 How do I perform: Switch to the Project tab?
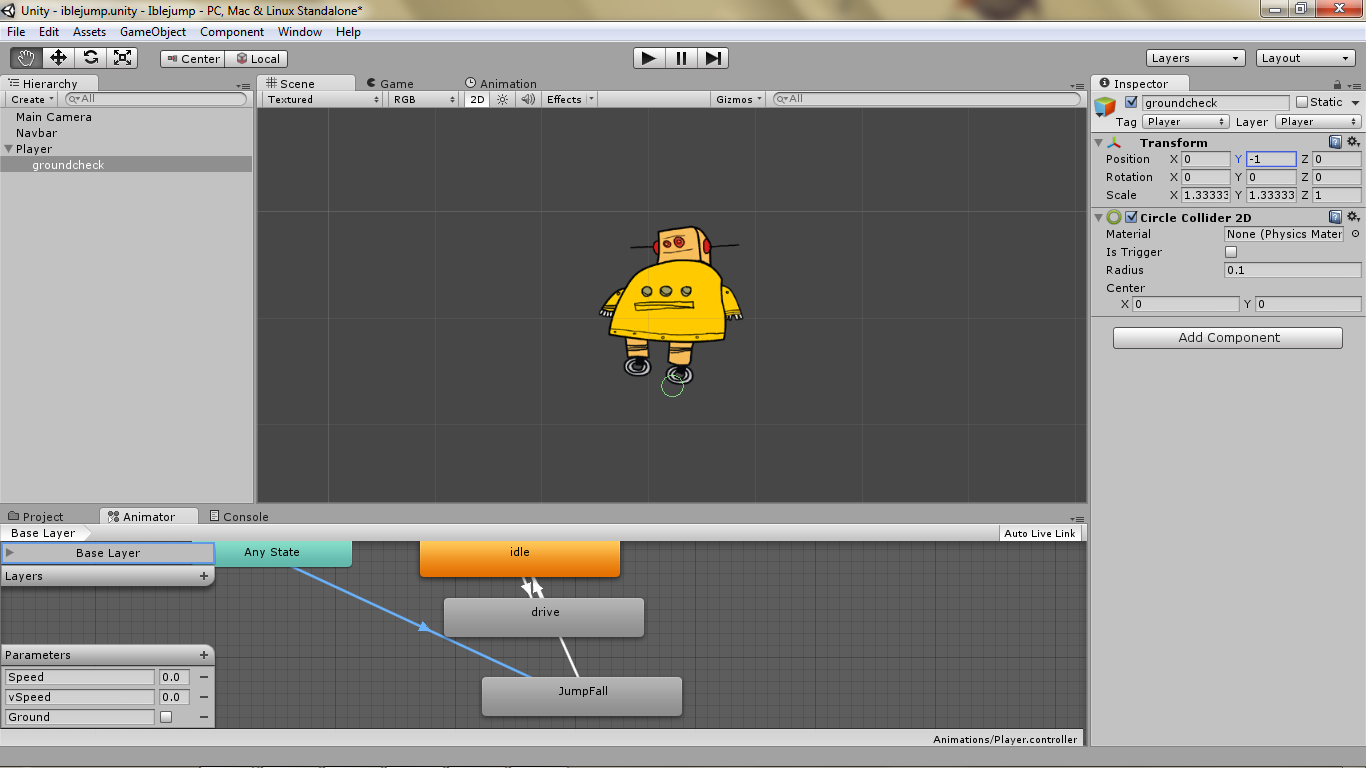36,516
